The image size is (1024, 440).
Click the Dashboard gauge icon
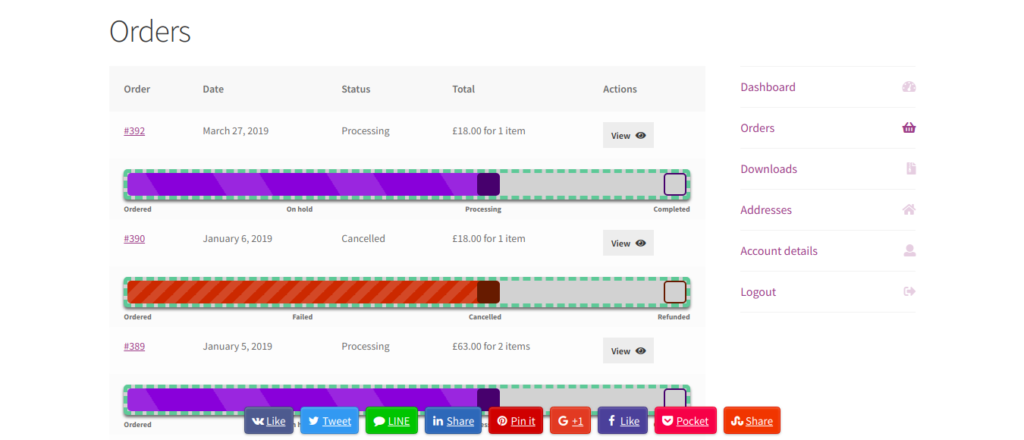point(908,87)
